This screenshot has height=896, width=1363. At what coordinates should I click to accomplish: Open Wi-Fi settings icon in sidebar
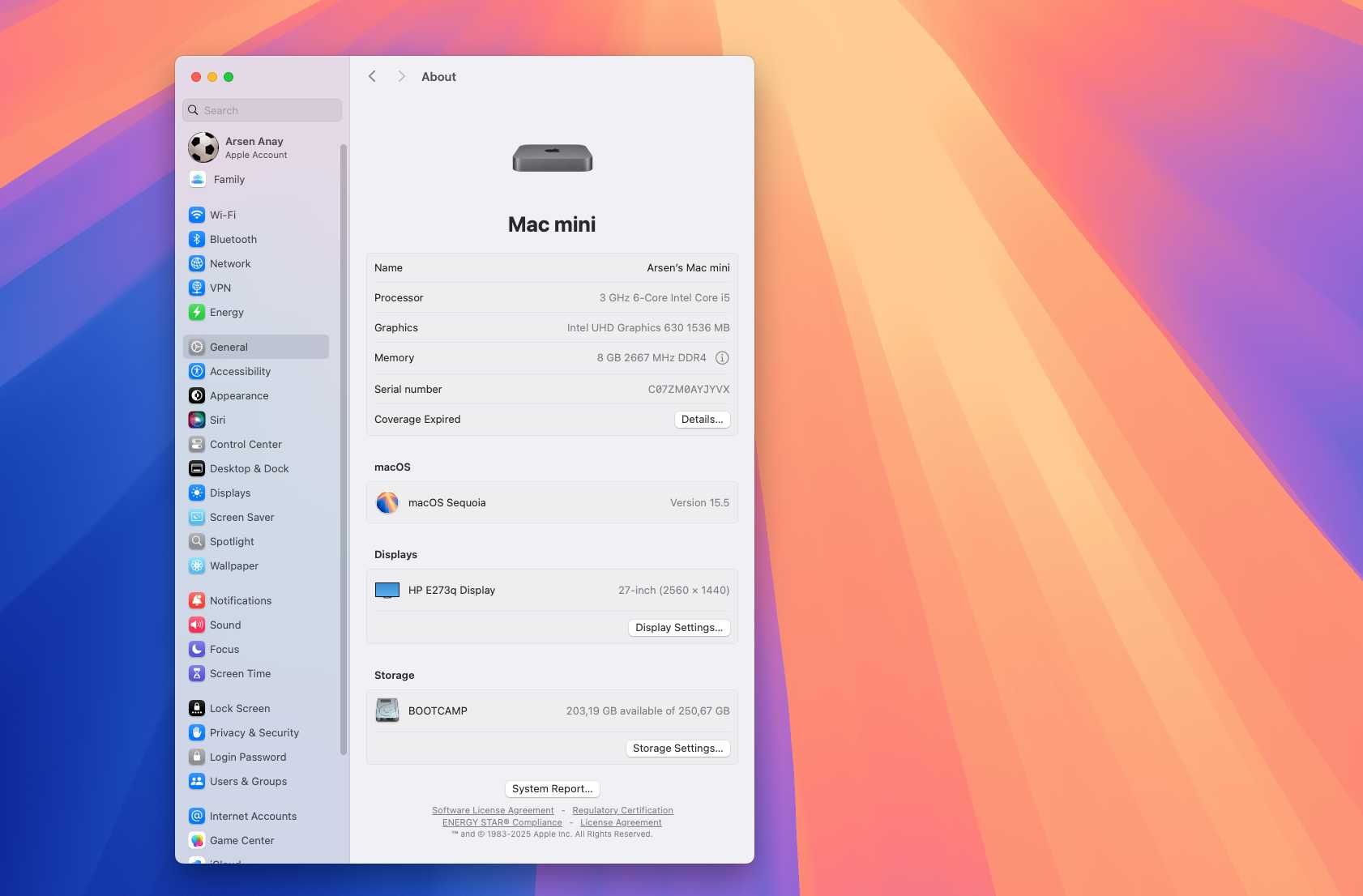coord(197,215)
